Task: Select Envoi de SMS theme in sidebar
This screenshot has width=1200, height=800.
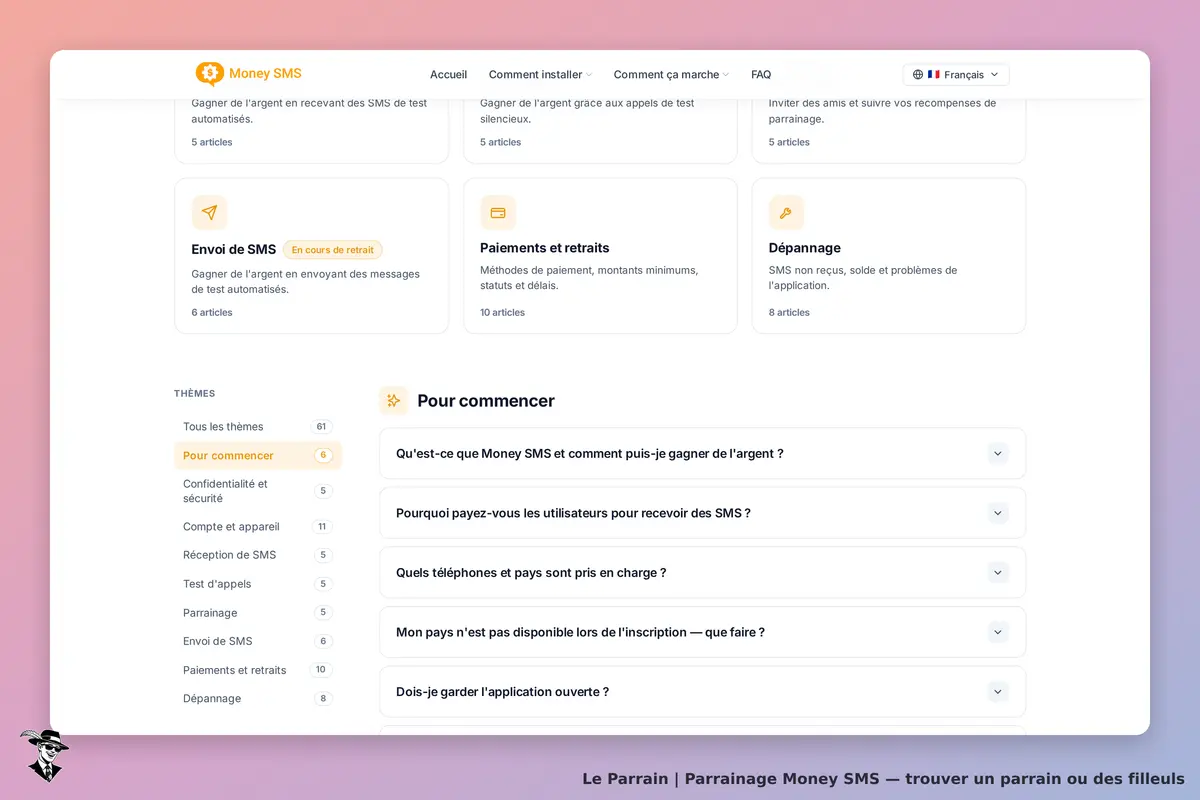Action: tap(258, 641)
